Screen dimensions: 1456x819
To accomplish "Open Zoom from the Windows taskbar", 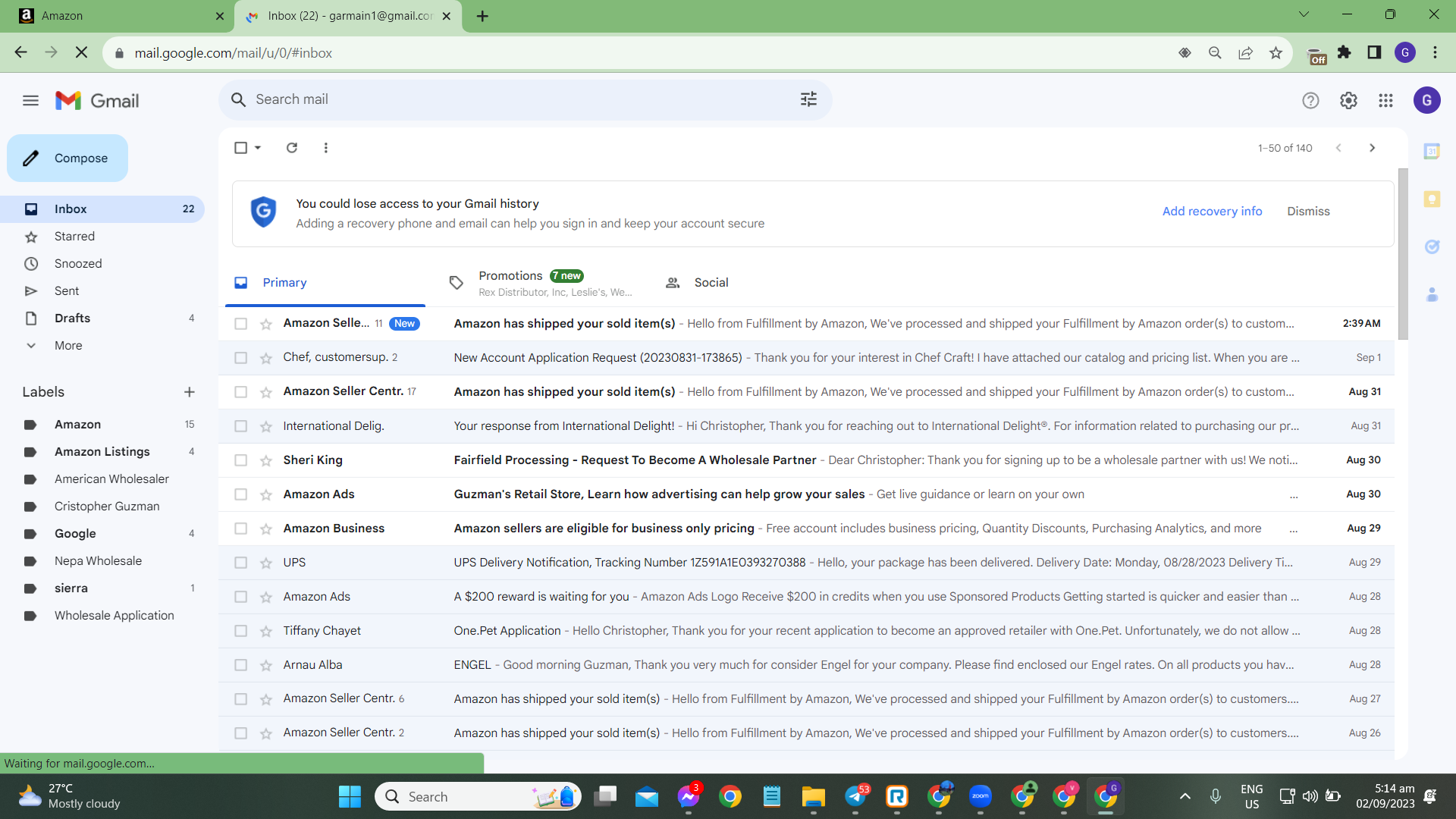I will pyautogui.click(x=981, y=796).
